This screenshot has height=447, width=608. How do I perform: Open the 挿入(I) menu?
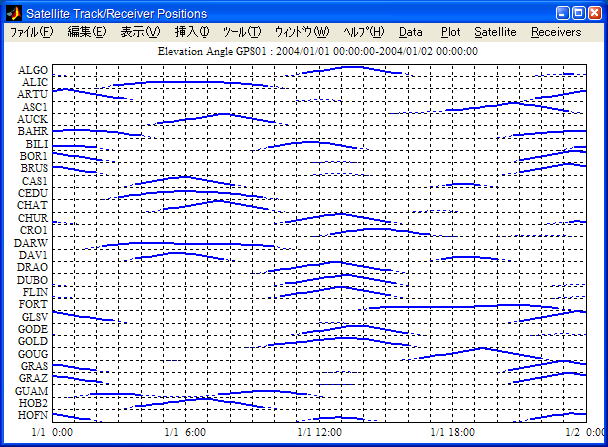(192, 32)
